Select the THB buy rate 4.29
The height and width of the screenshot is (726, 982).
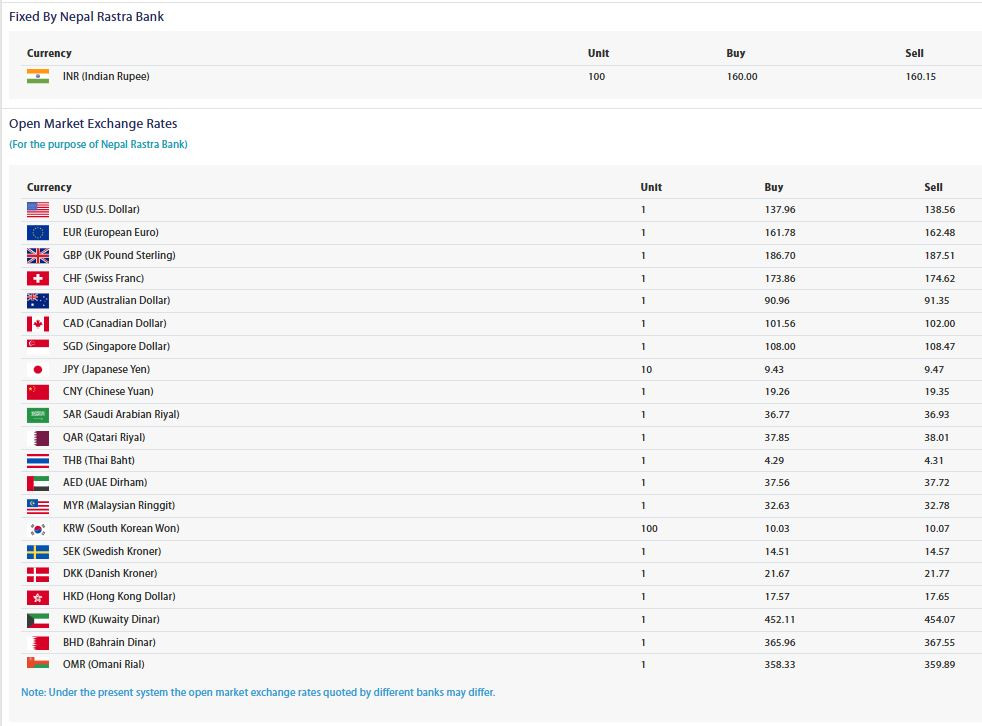click(774, 460)
